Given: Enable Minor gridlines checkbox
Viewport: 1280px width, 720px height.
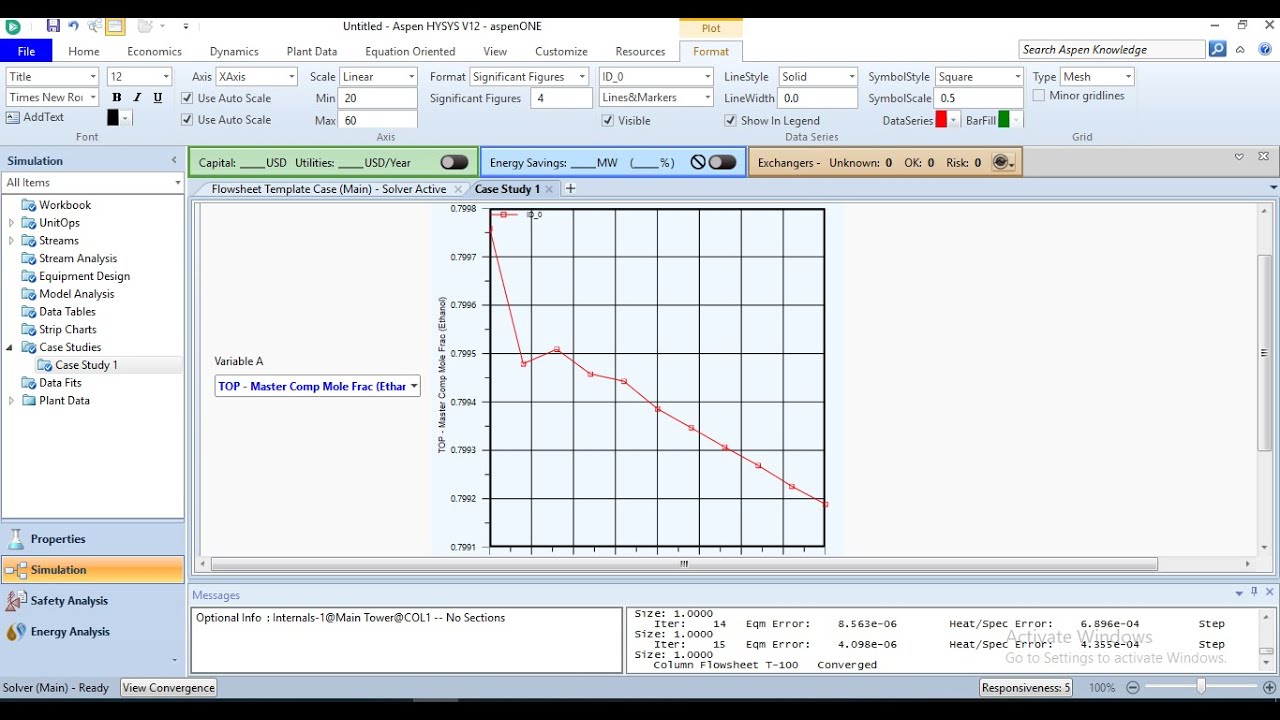Looking at the screenshot, I should (x=1039, y=96).
